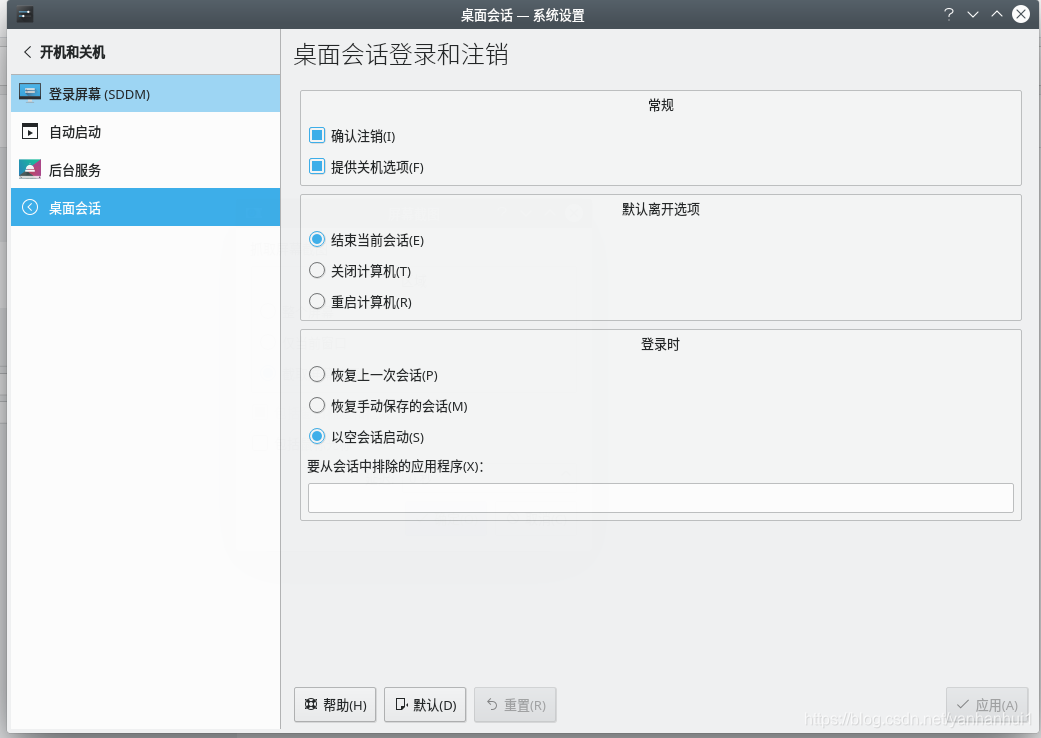Select 恢复上一次会话(P) radio button
Screen dimensions: 1041x738
317,374
